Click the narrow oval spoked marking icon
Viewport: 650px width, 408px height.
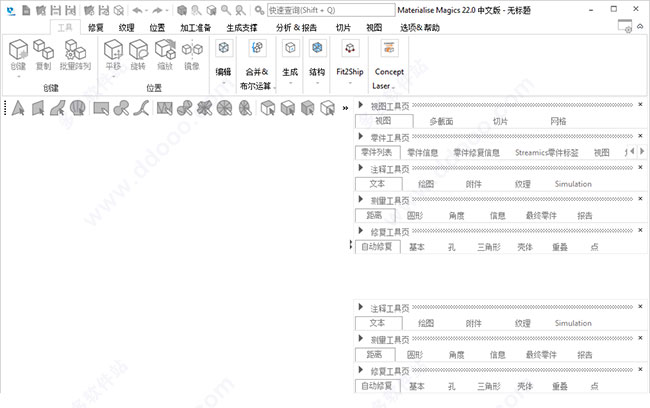pos(245,108)
